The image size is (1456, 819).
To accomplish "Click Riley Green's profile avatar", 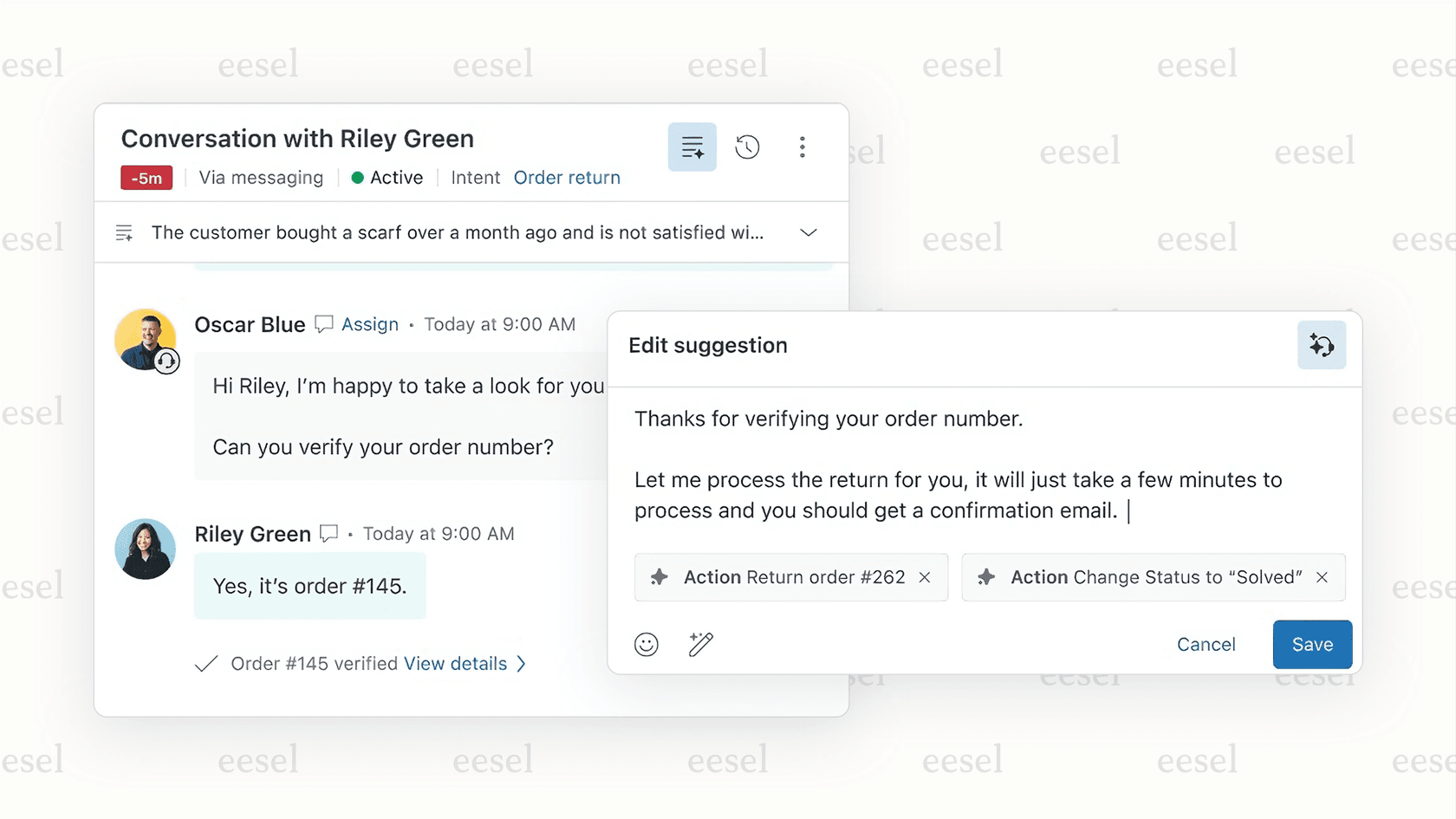I will (x=145, y=549).
